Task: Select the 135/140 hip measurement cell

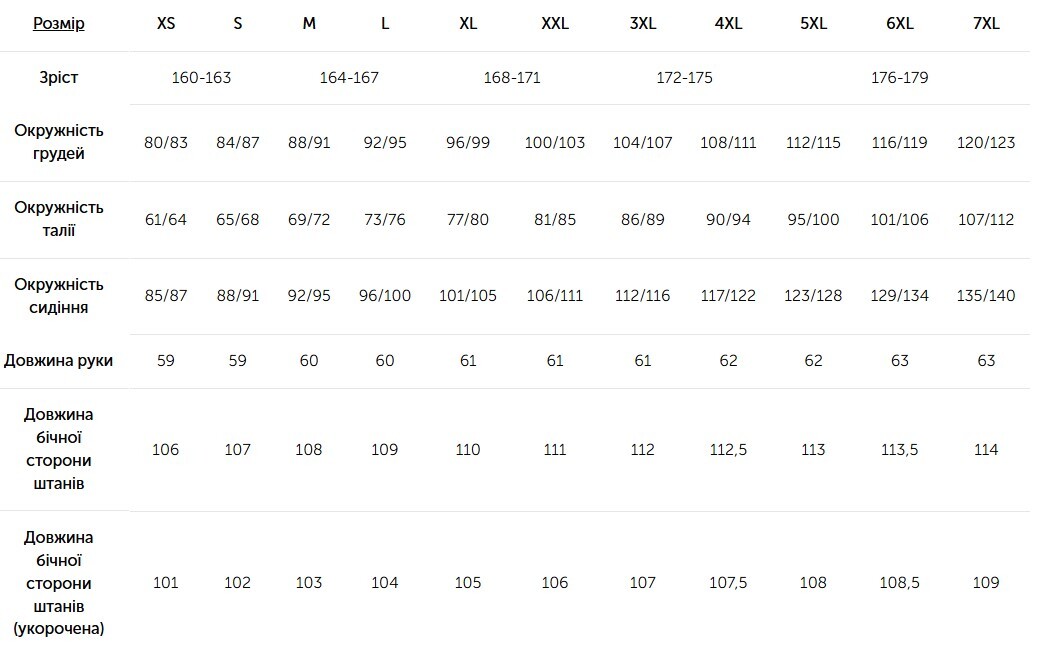Action: [986, 296]
